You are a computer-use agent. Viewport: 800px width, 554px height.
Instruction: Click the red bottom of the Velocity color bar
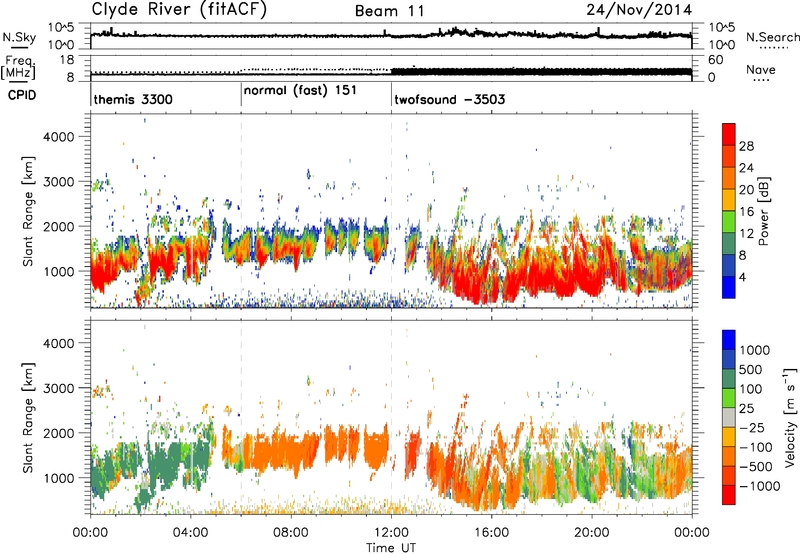point(729,495)
